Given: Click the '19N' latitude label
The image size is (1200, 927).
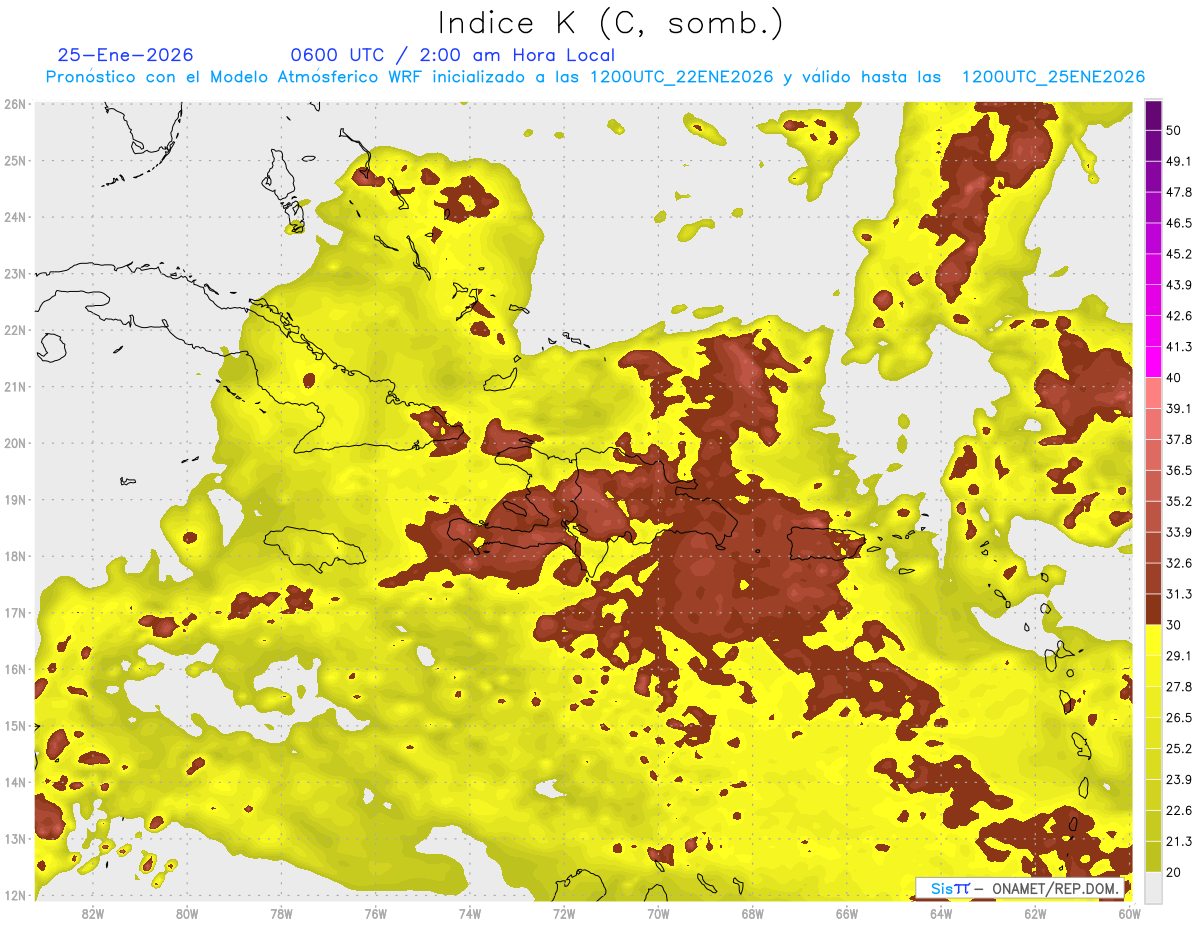Looking at the screenshot, I should click(15, 499).
